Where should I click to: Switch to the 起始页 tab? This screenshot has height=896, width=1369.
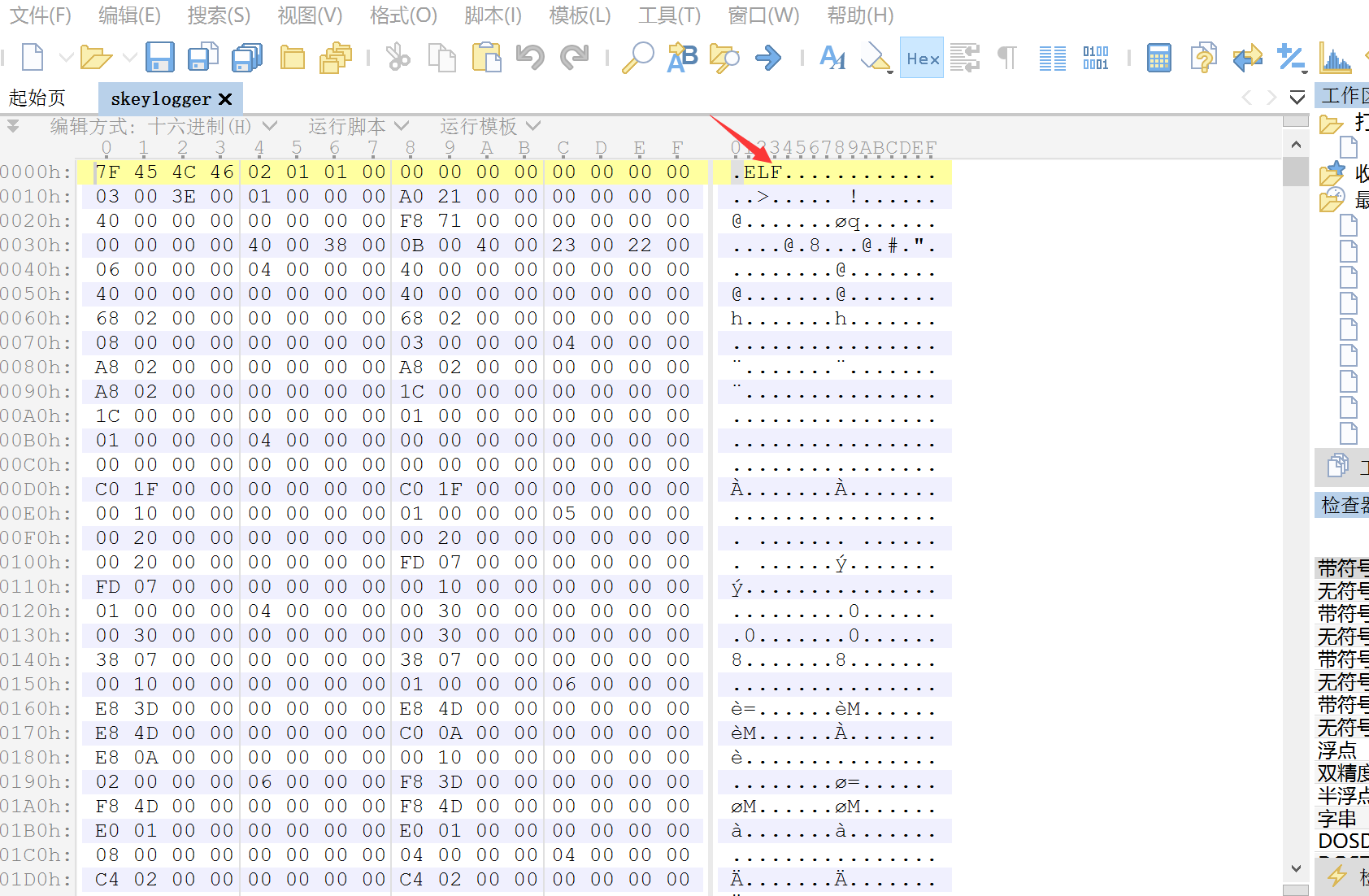pyautogui.click(x=37, y=98)
